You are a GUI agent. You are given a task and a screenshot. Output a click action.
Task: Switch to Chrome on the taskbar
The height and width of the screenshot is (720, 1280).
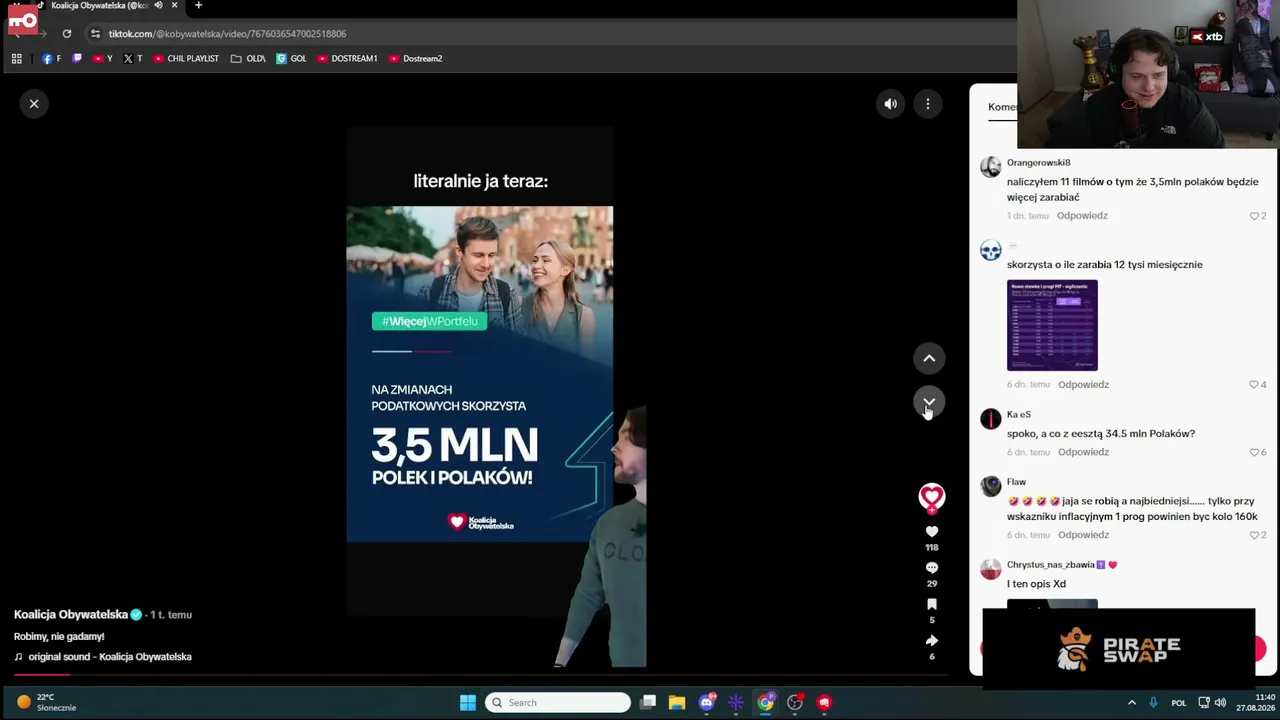pos(765,703)
